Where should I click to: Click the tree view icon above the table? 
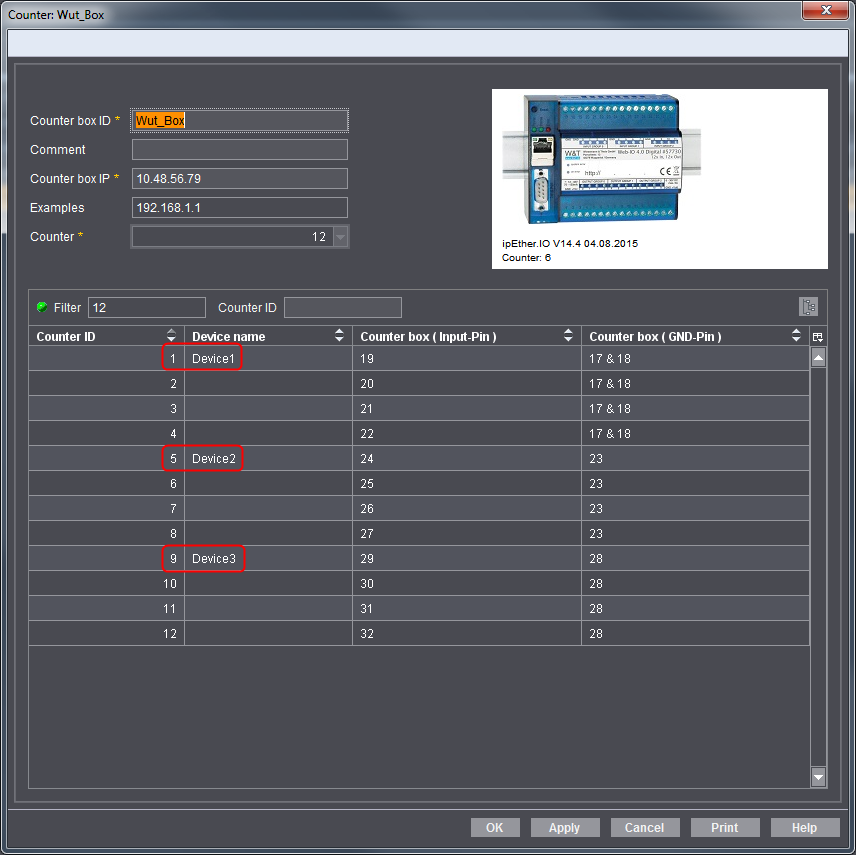tap(808, 307)
